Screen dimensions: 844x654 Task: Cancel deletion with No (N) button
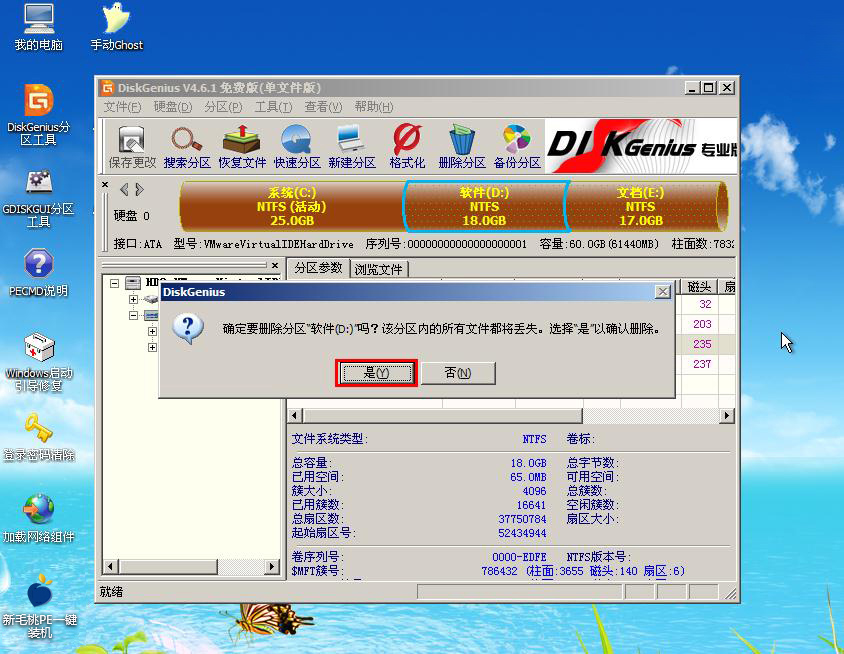[458, 372]
